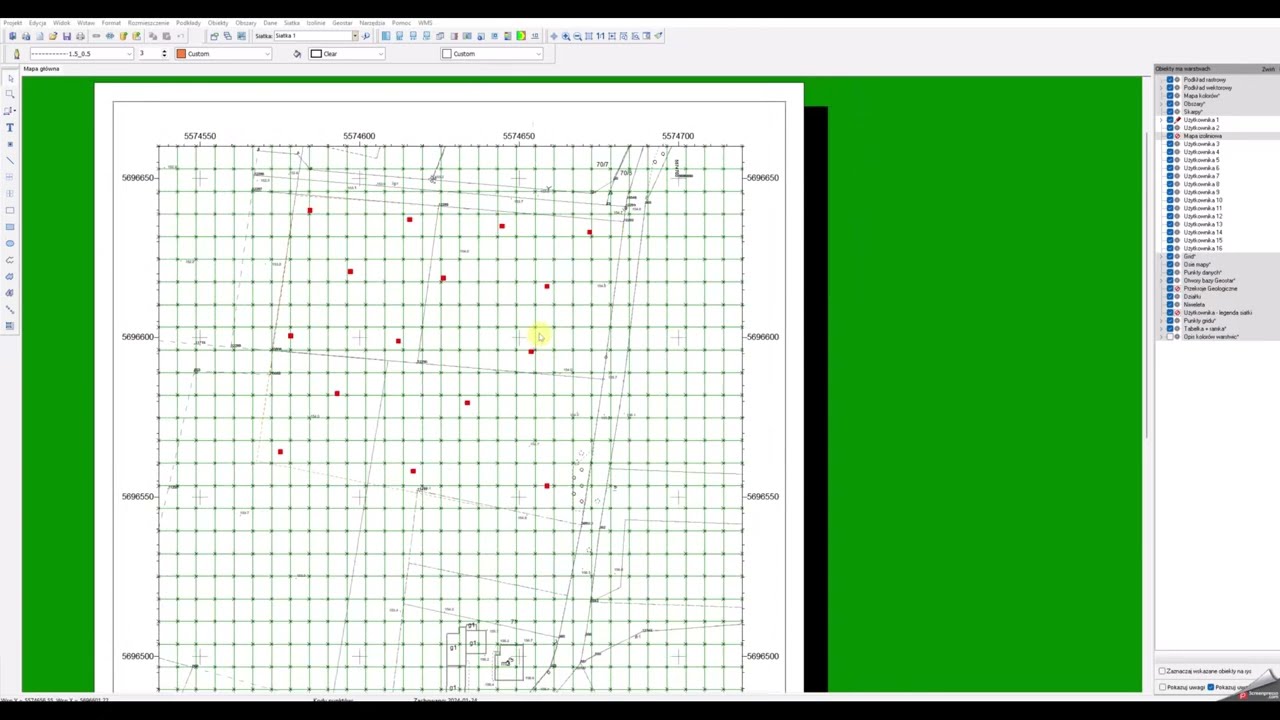Enable the Opis kolorów warstwic checkbox
The width and height of the screenshot is (1280, 720).
tap(1170, 337)
